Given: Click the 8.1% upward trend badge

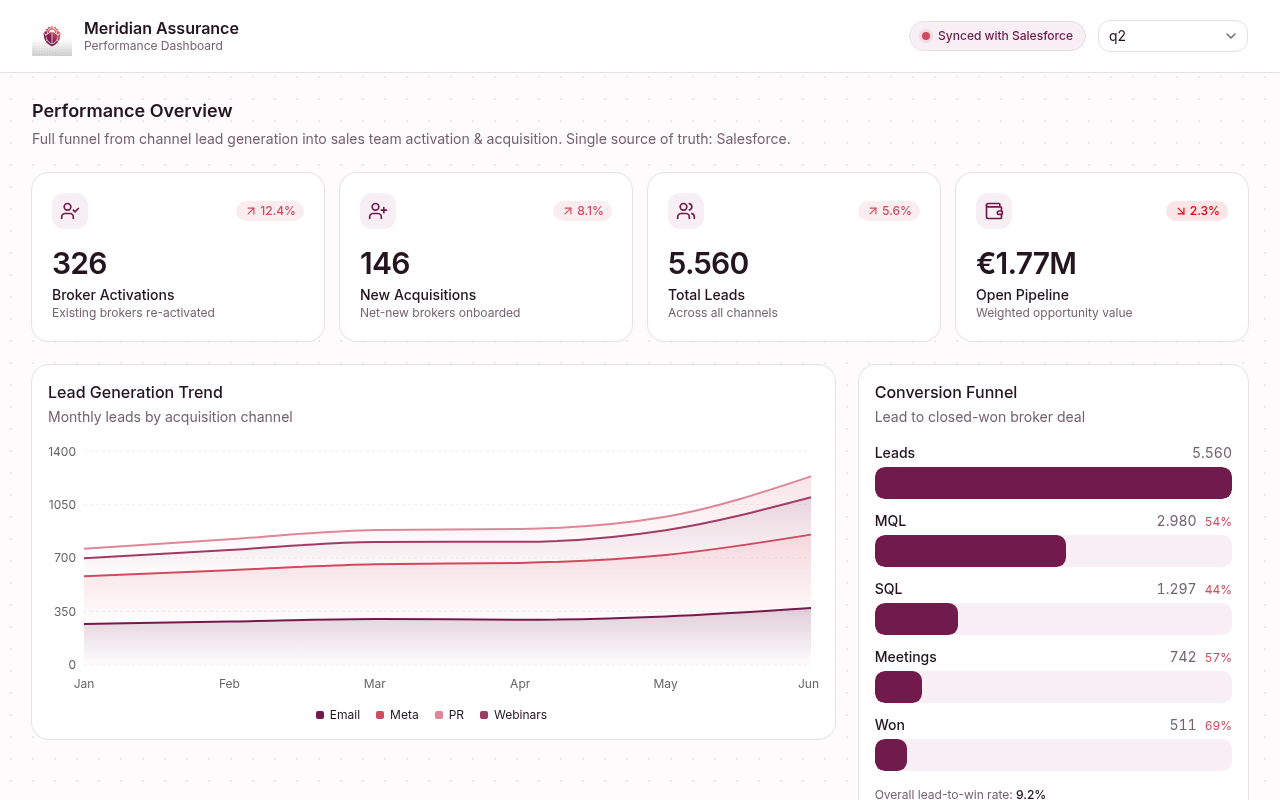Looking at the screenshot, I should coord(582,211).
